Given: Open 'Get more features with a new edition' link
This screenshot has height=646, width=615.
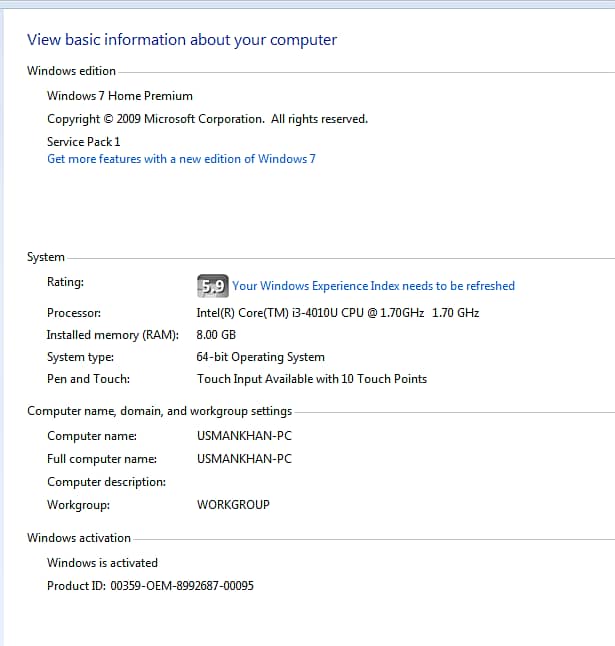Looking at the screenshot, I should 181,159.
